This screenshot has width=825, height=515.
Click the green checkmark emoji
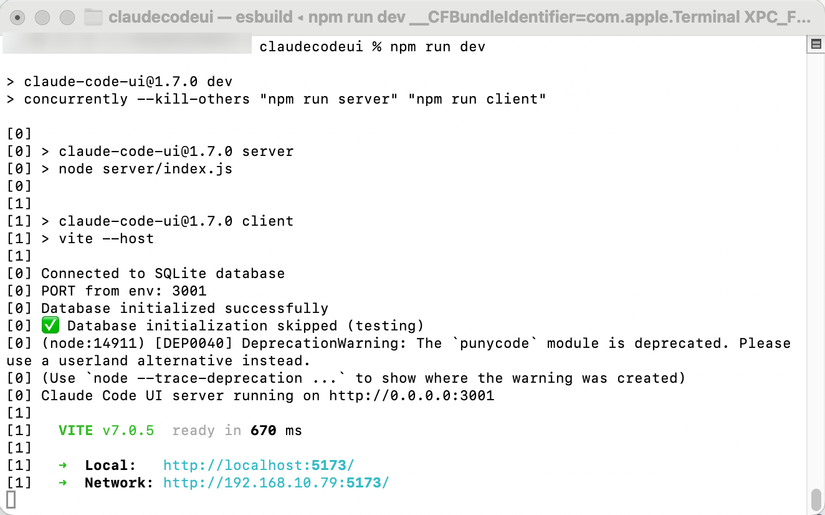(x=50, y=325)
